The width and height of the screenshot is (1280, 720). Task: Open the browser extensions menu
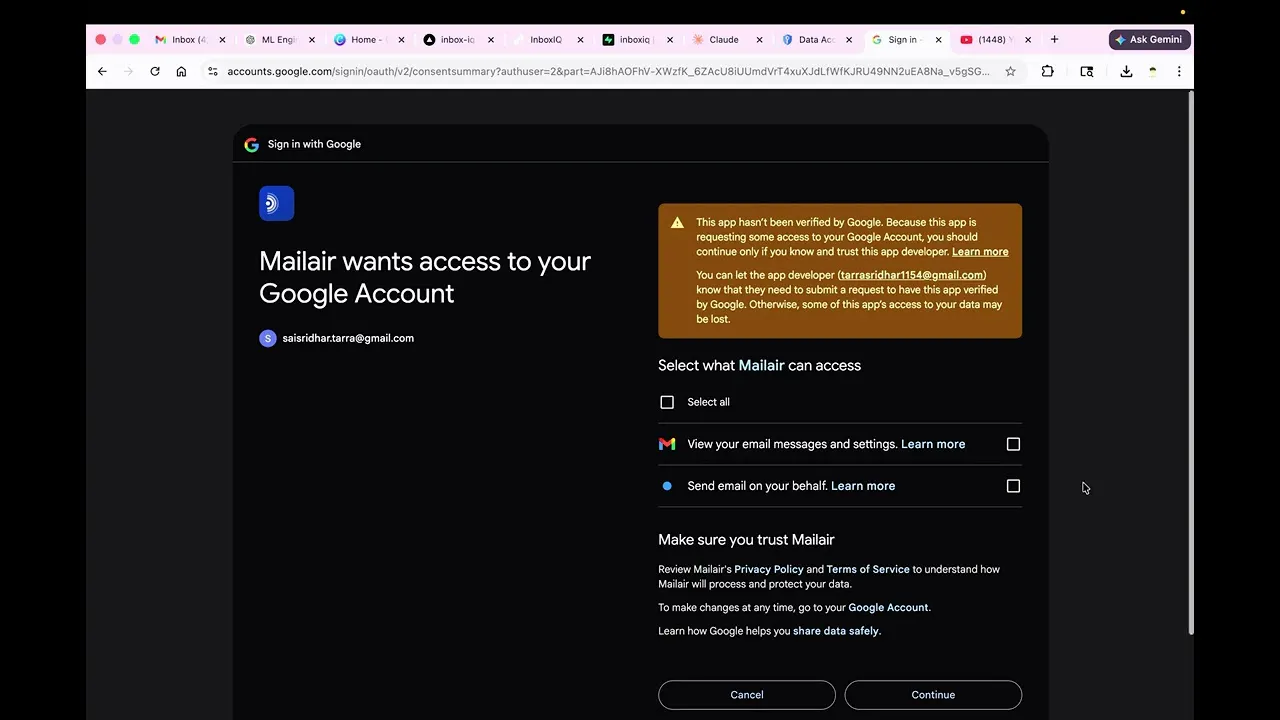[x=1047, y=71]
